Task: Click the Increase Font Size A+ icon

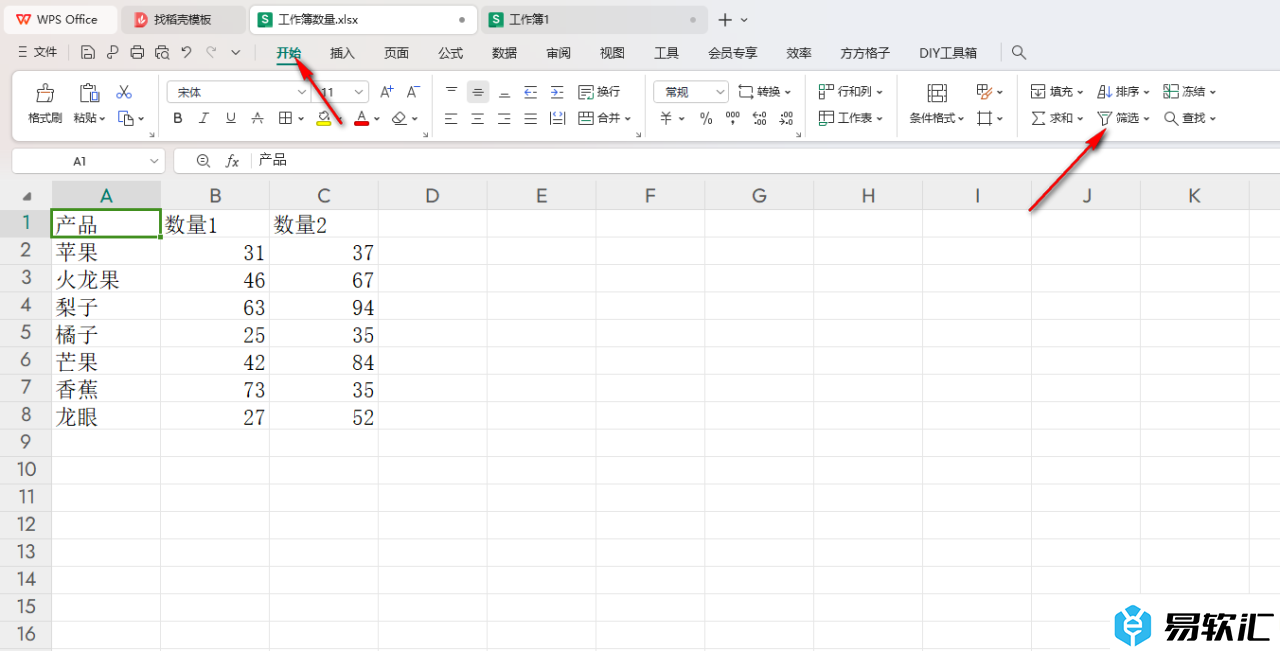Action: [387, 92]
